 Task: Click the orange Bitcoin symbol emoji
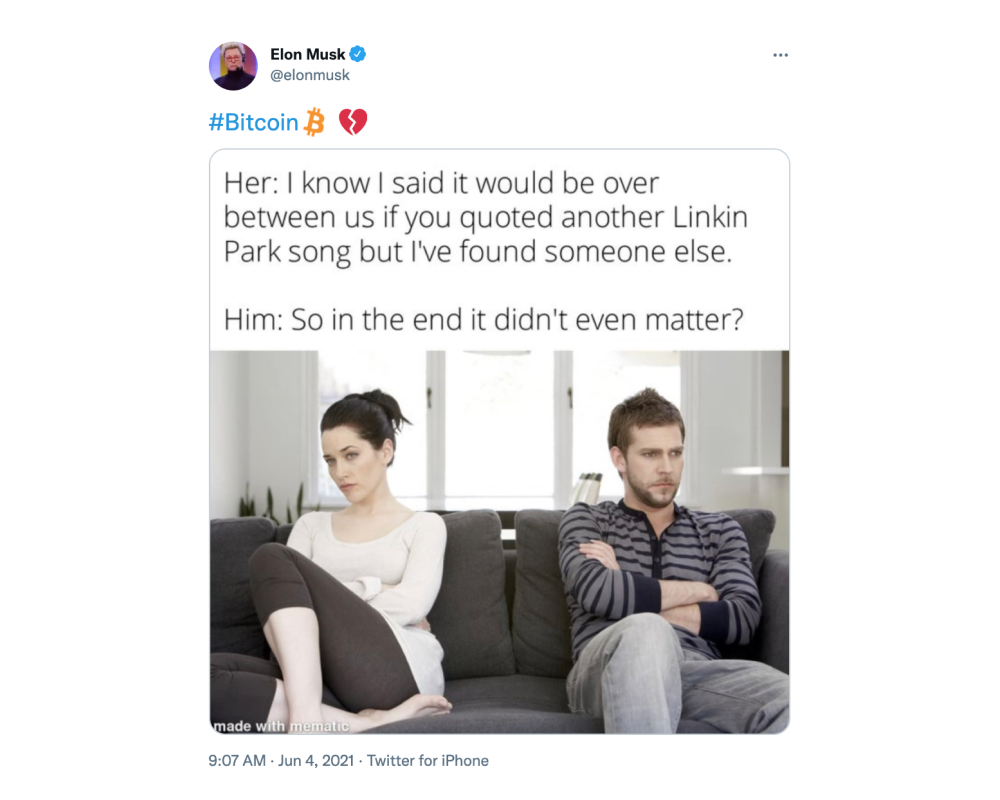pos(314,122)
